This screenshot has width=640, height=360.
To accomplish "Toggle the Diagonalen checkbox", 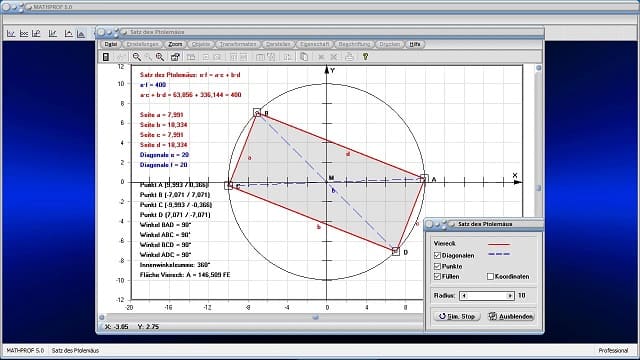I will point(437,256).
